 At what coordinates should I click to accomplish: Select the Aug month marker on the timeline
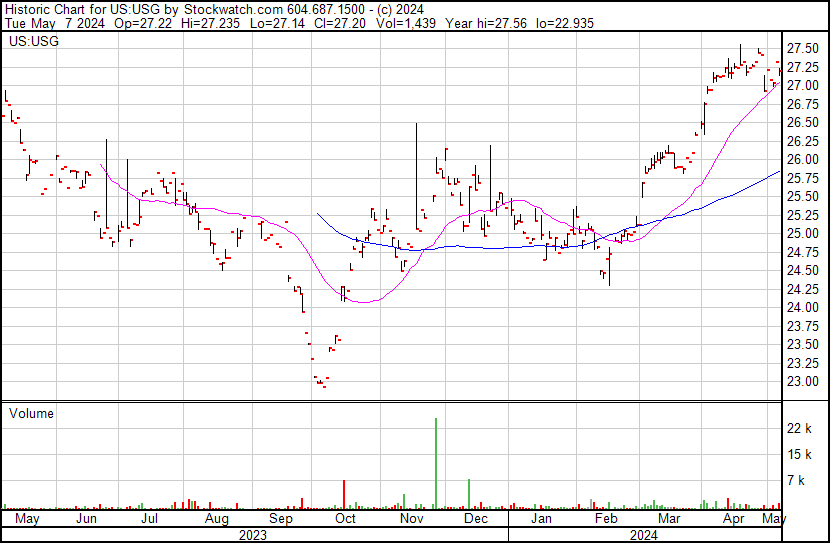(x=216, y=520)
